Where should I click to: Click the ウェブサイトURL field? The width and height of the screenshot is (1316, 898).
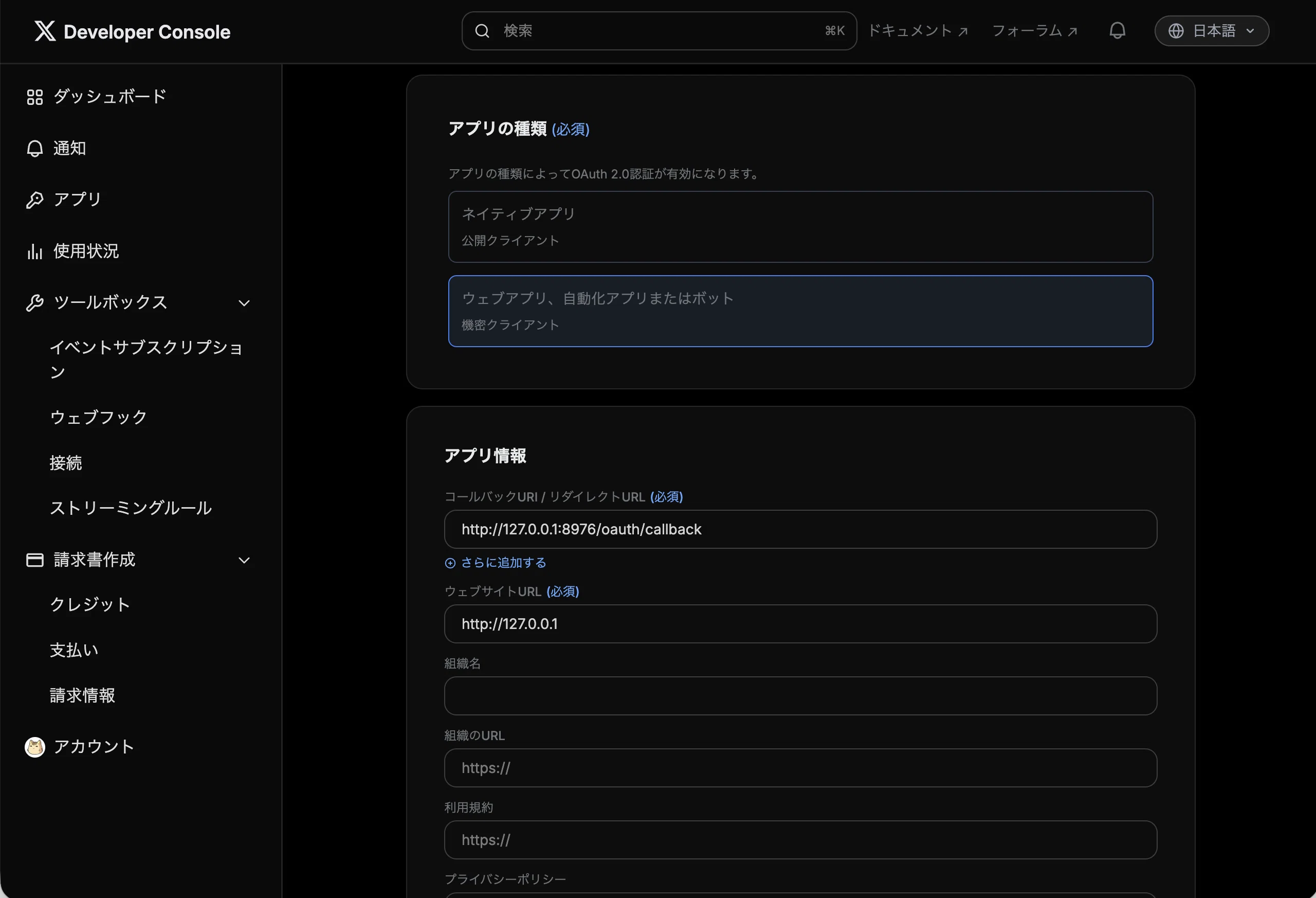pos(801,624)
